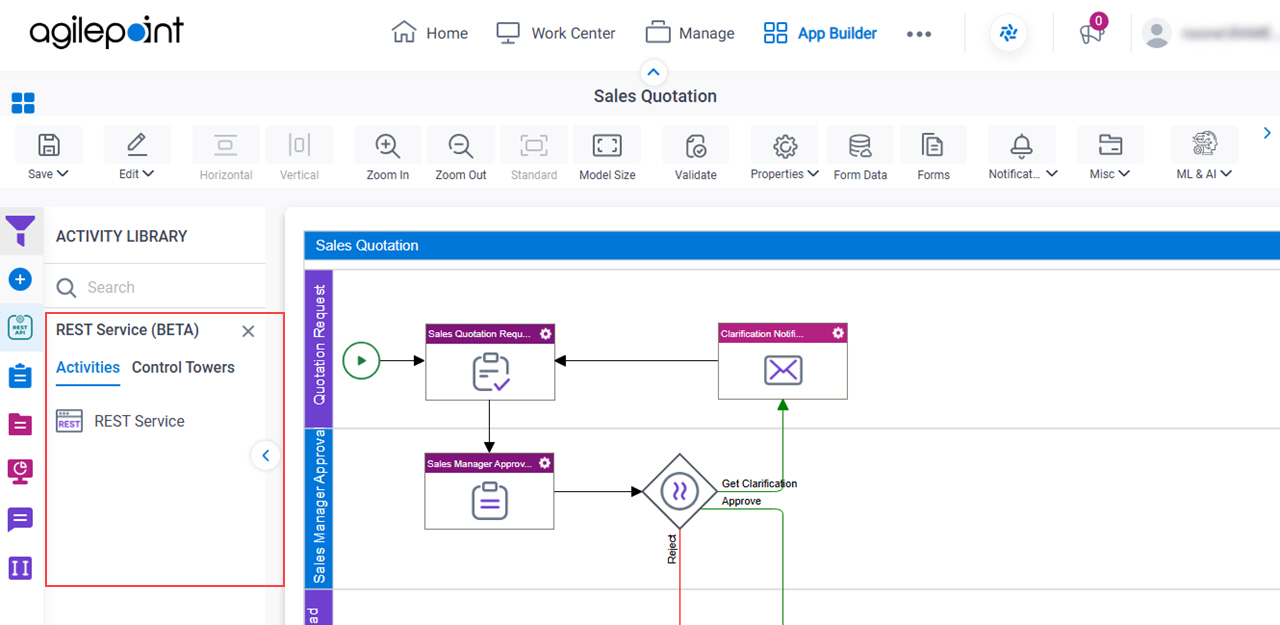Image resolution: width=1280 pixels, height=625 pixels.
Task: Select the Sales Manager Approval swimlane header
Action: tap(319, 508)
